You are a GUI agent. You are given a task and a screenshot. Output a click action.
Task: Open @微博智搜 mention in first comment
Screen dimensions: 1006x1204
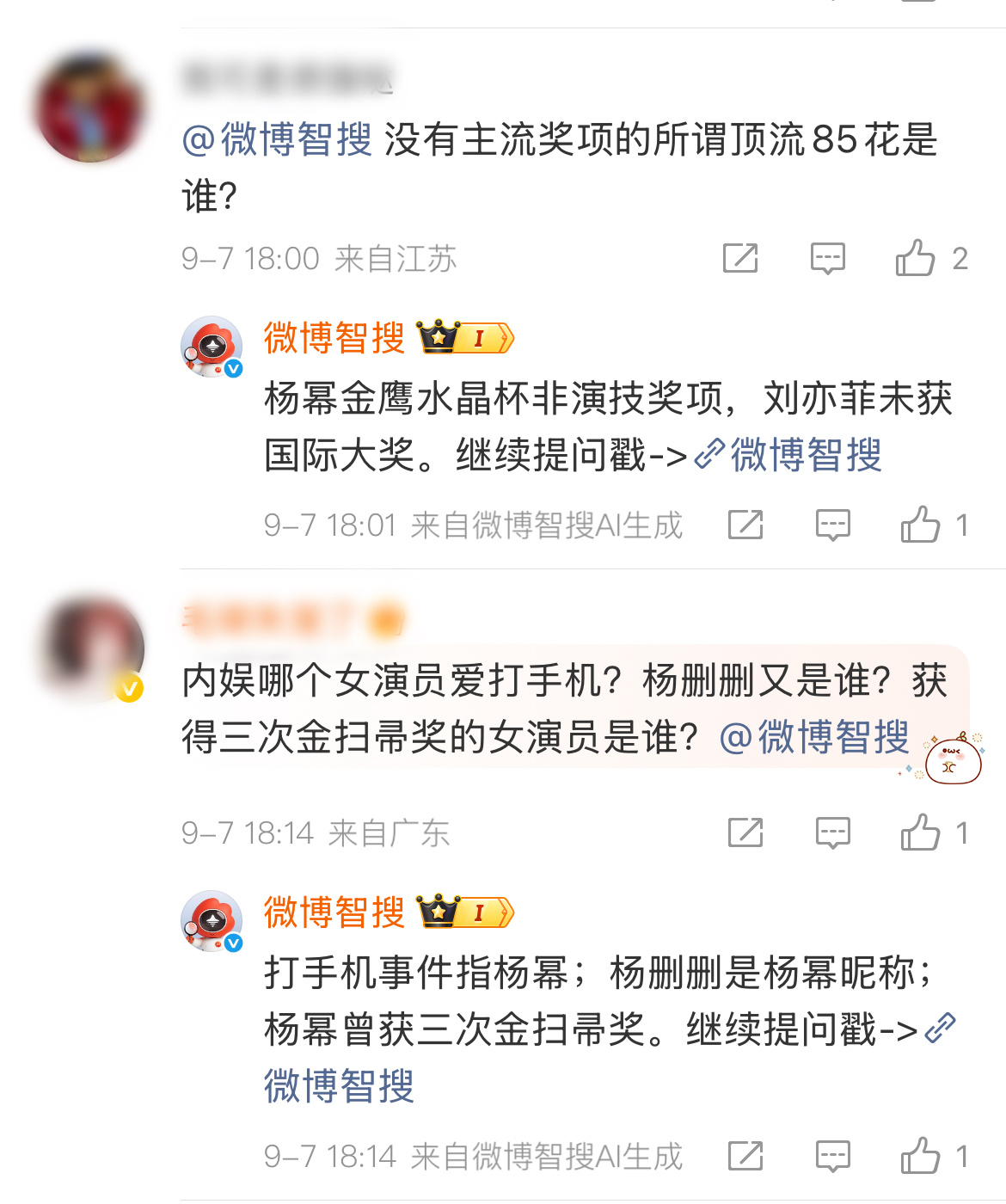click(x=277, y=139)
